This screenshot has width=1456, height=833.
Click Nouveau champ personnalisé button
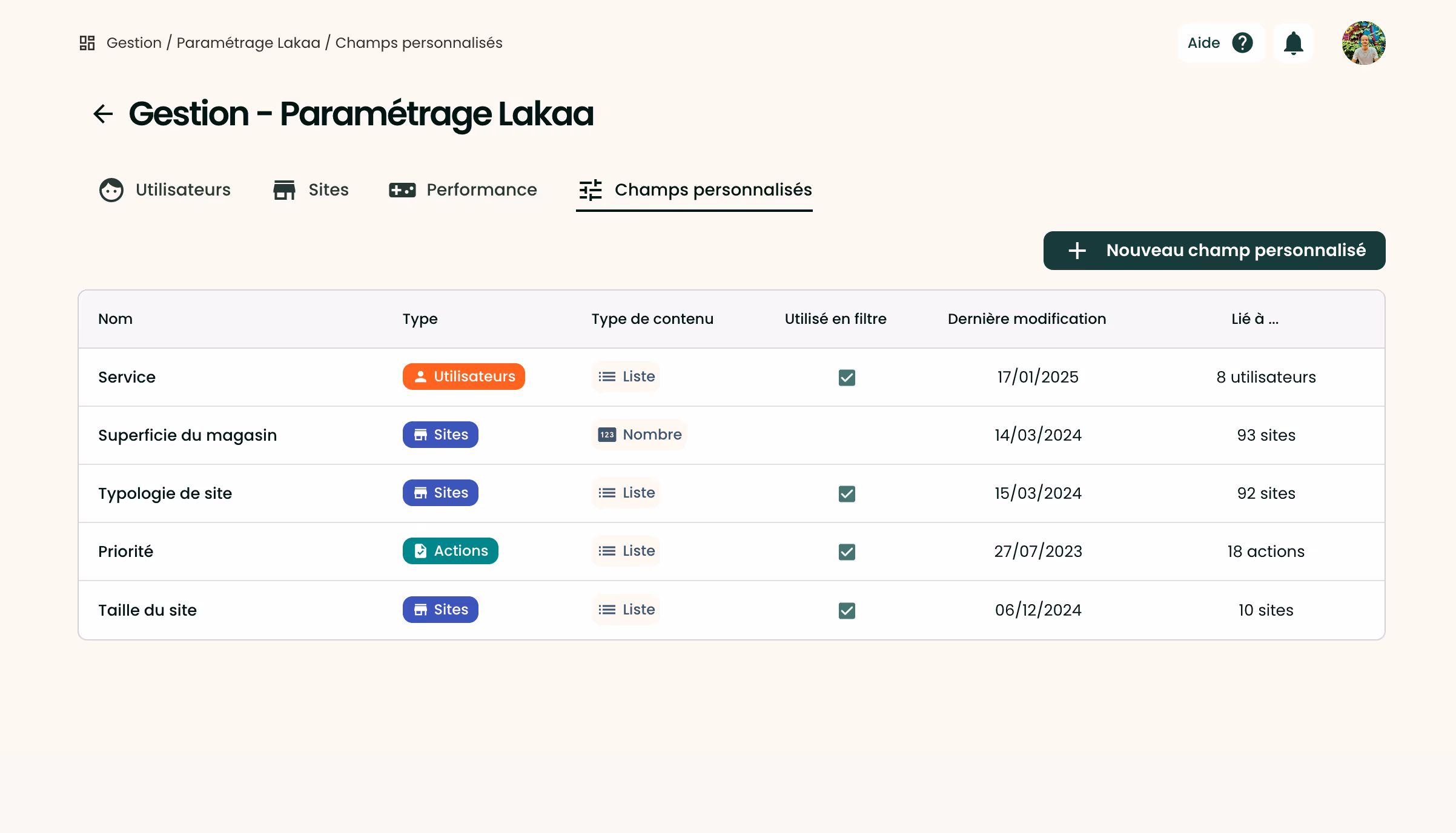click(x=1214, y=251)
